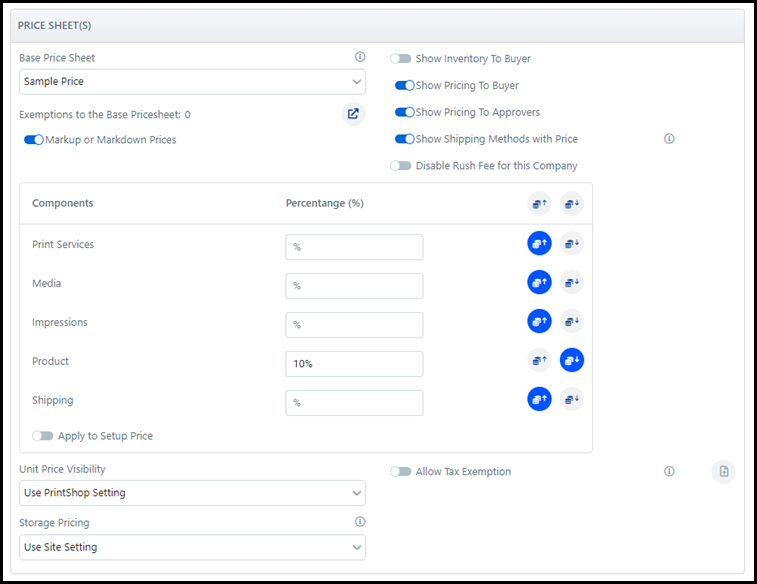Image resolution: width=757 pixels, height=584 pixels.
Task: Expand the Unit Price Visibility dropdown
Action: point(192,493)
